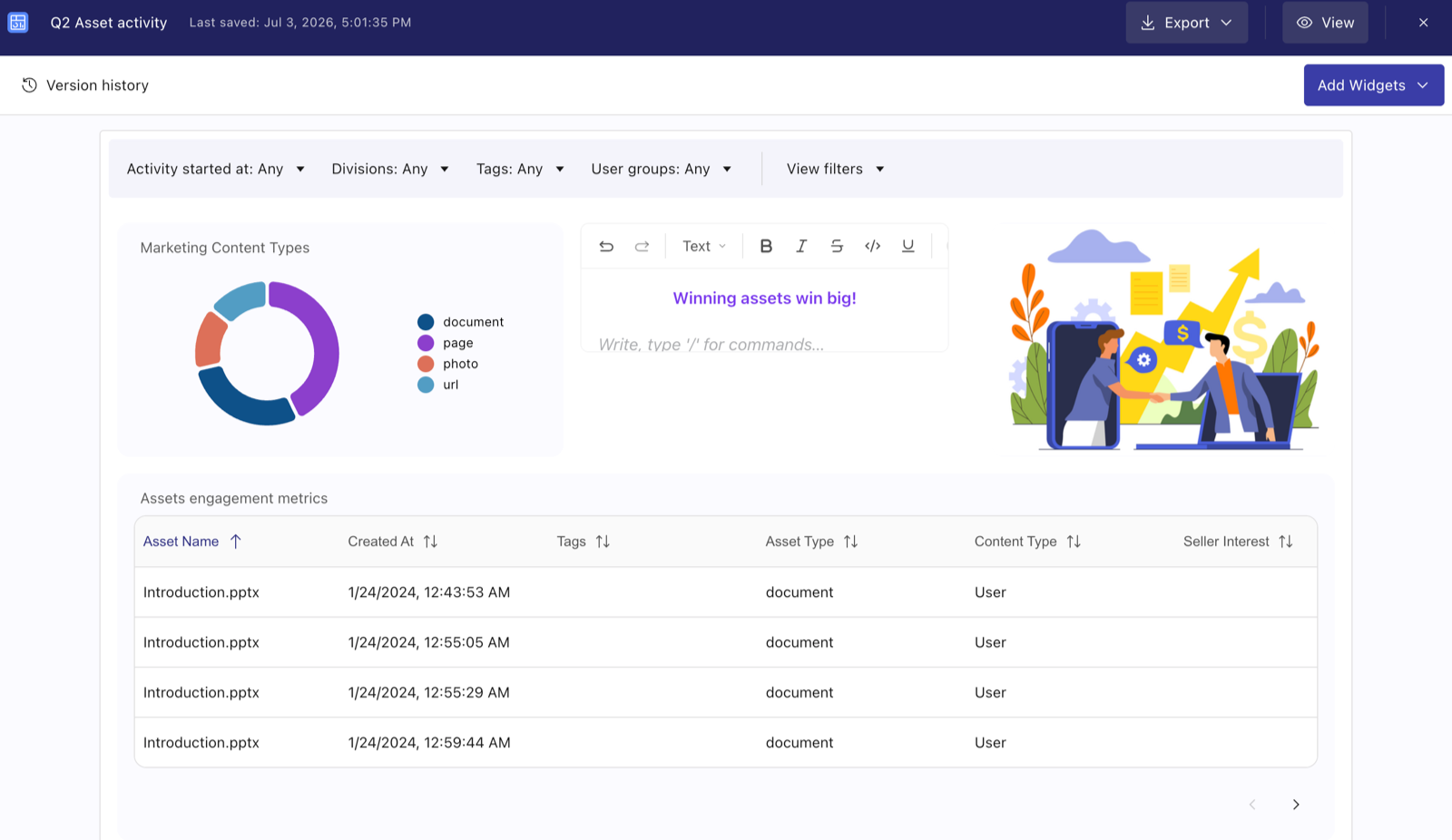Go to next table page
This screenshot has height=840, width=1452.
(1296, 805)
